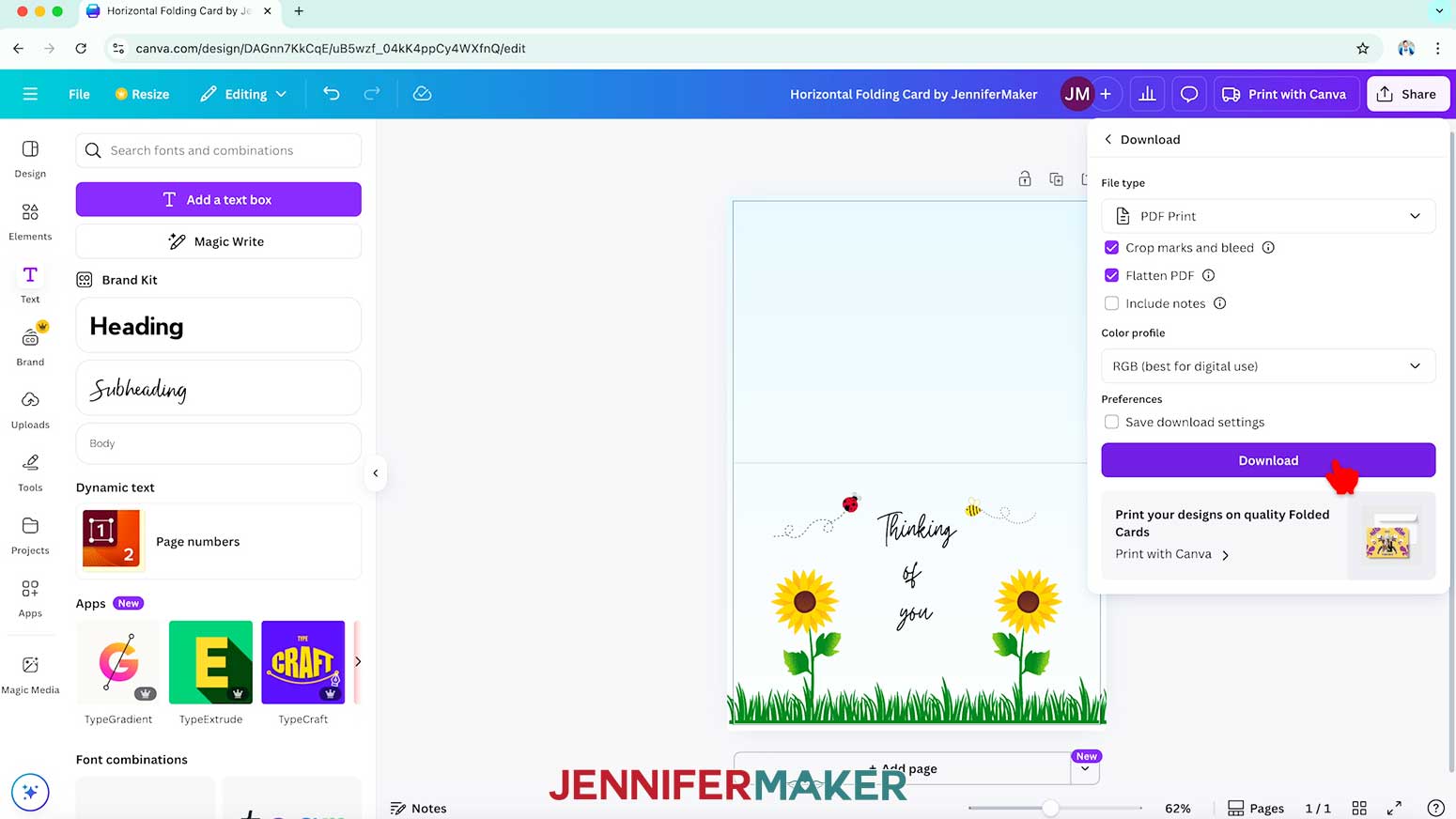Reload the browser page
This screenshot has height=819, width=1456.
click(81, 48)
